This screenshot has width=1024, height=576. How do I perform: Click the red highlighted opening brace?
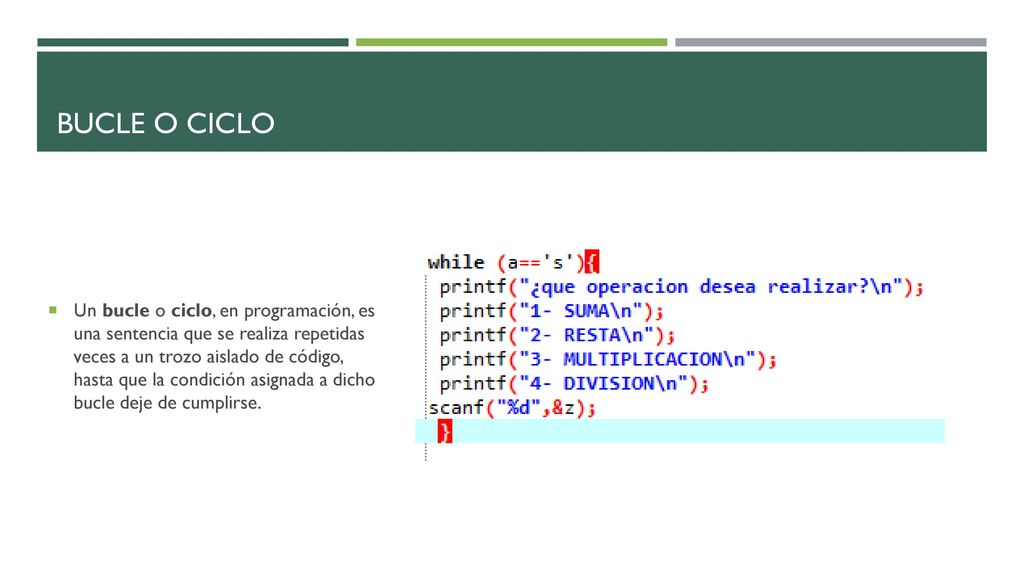tap(592, 263)
